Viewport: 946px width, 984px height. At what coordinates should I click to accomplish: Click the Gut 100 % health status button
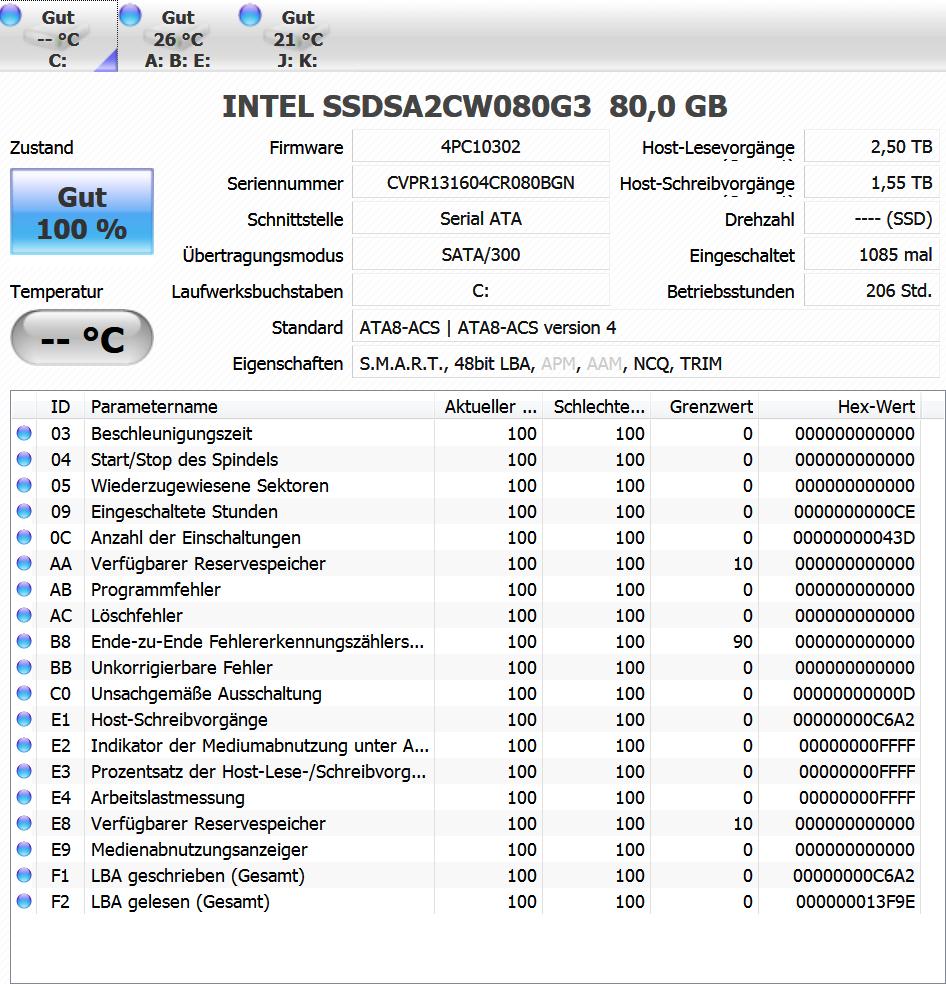(x=82, y=212)
